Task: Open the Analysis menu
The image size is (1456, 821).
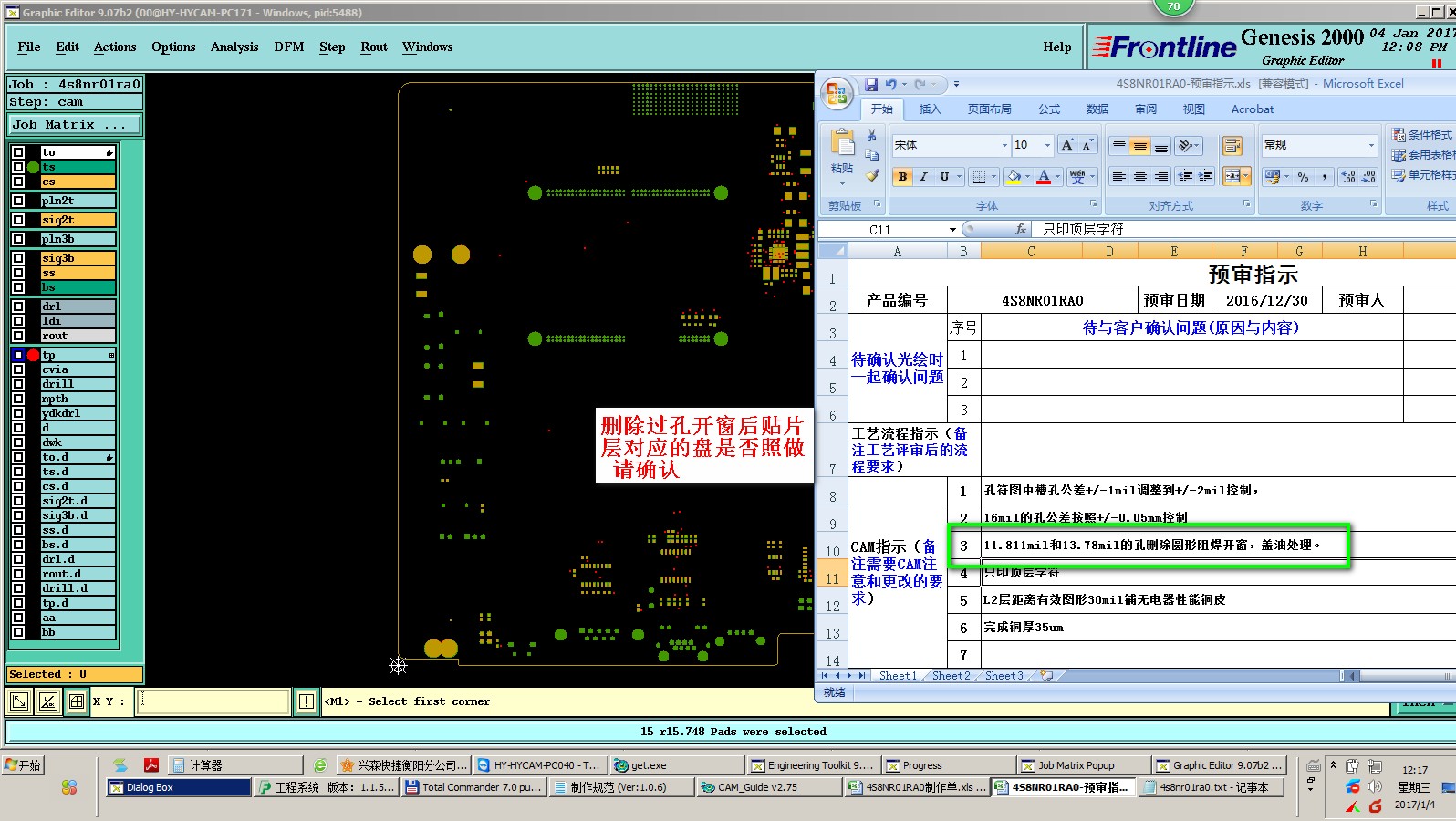Action: [234, 47]
